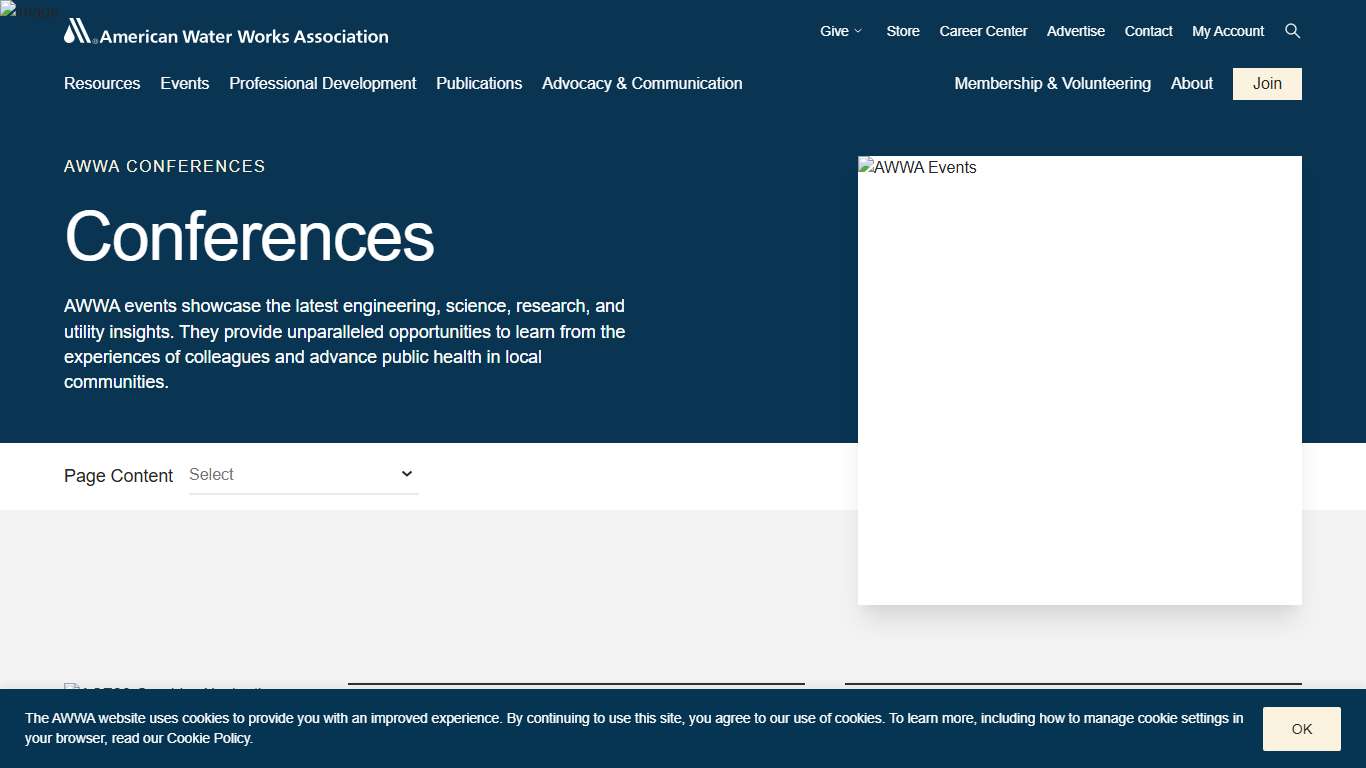Open Membership & Volunteering menu
1366x768 pixels.
pyautogui.click(x=1052, y=84)
